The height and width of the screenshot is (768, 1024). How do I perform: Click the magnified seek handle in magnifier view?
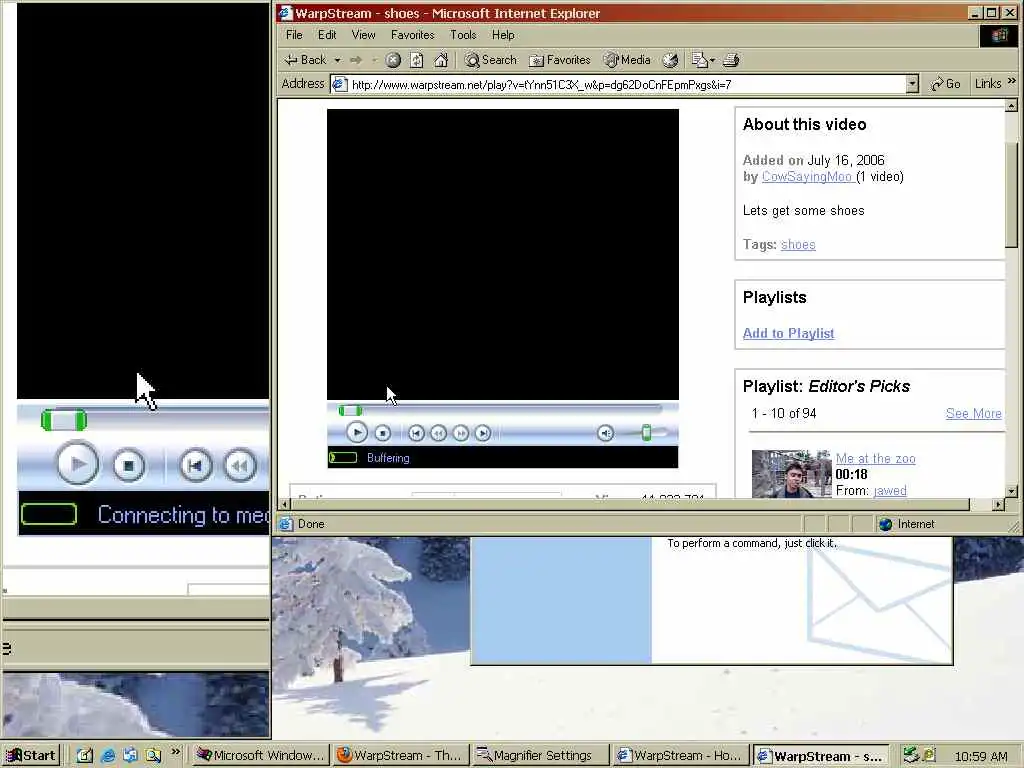click(63, 420)
